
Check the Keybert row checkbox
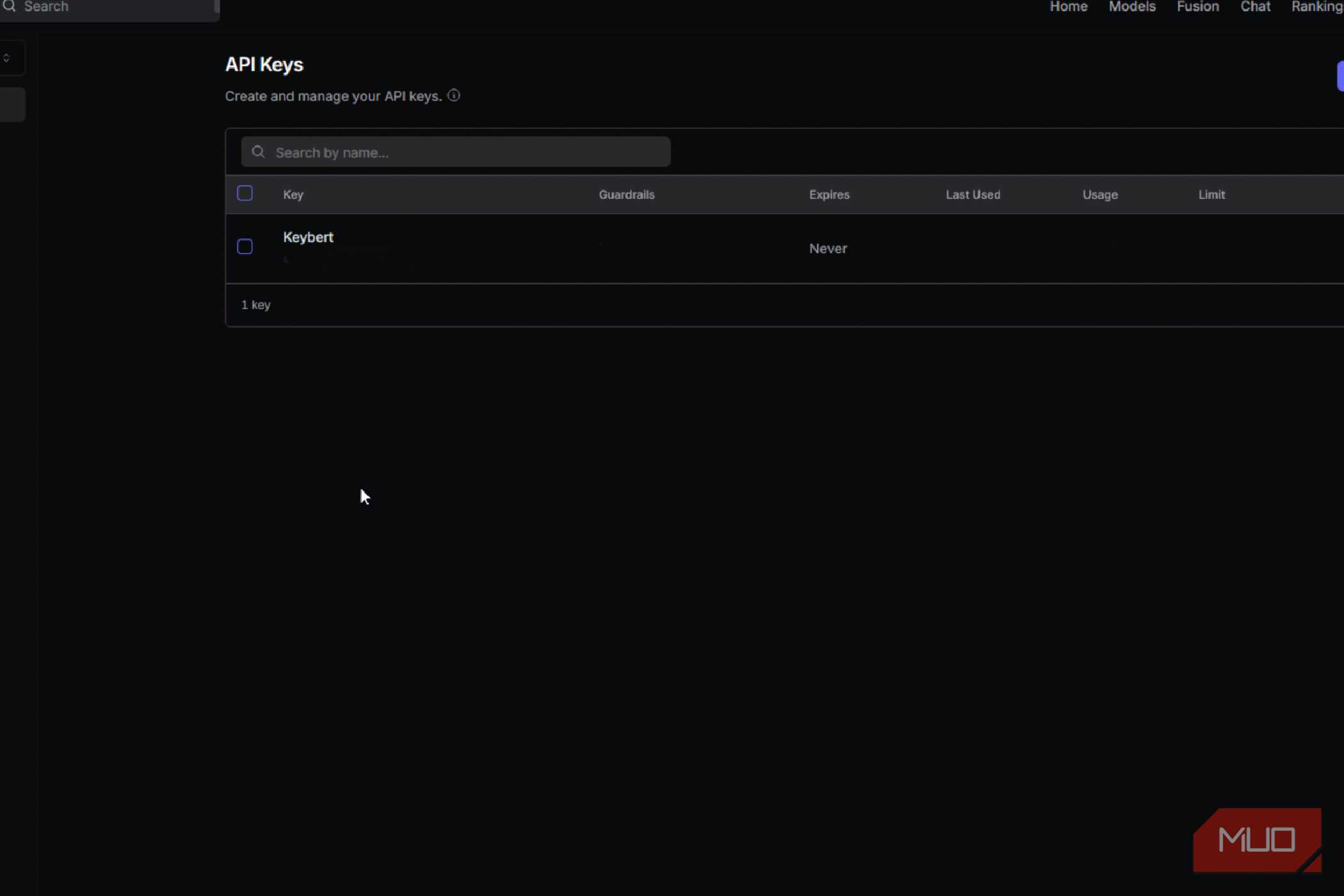click(x=244, y=247)
